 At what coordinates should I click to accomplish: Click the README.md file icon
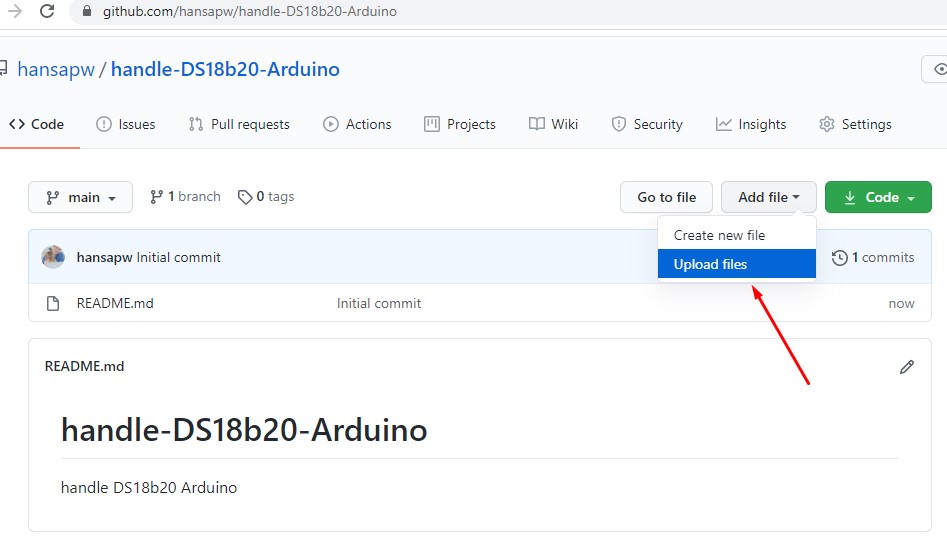coord(53,304)
